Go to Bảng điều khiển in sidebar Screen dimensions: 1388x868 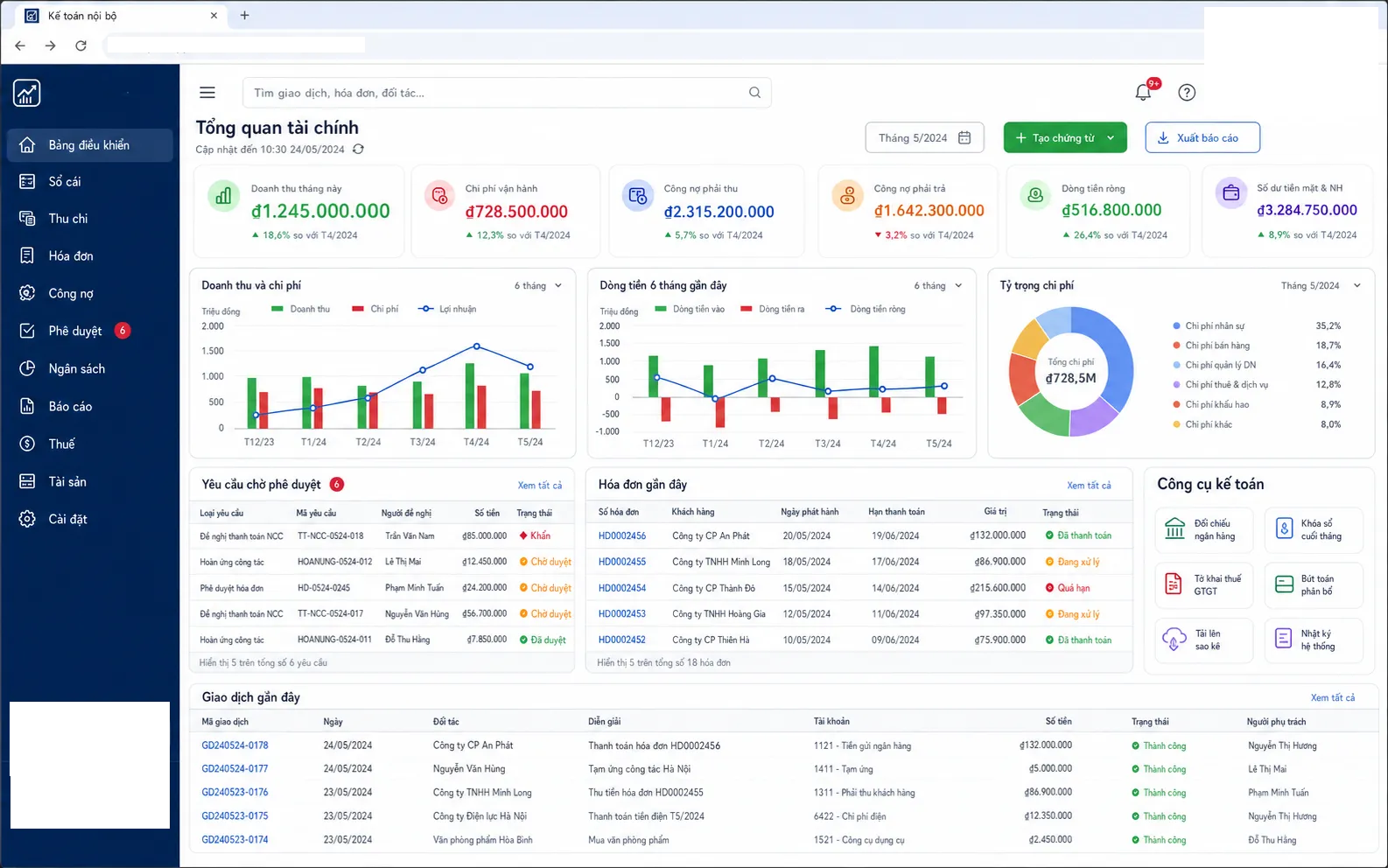(89, 145)
